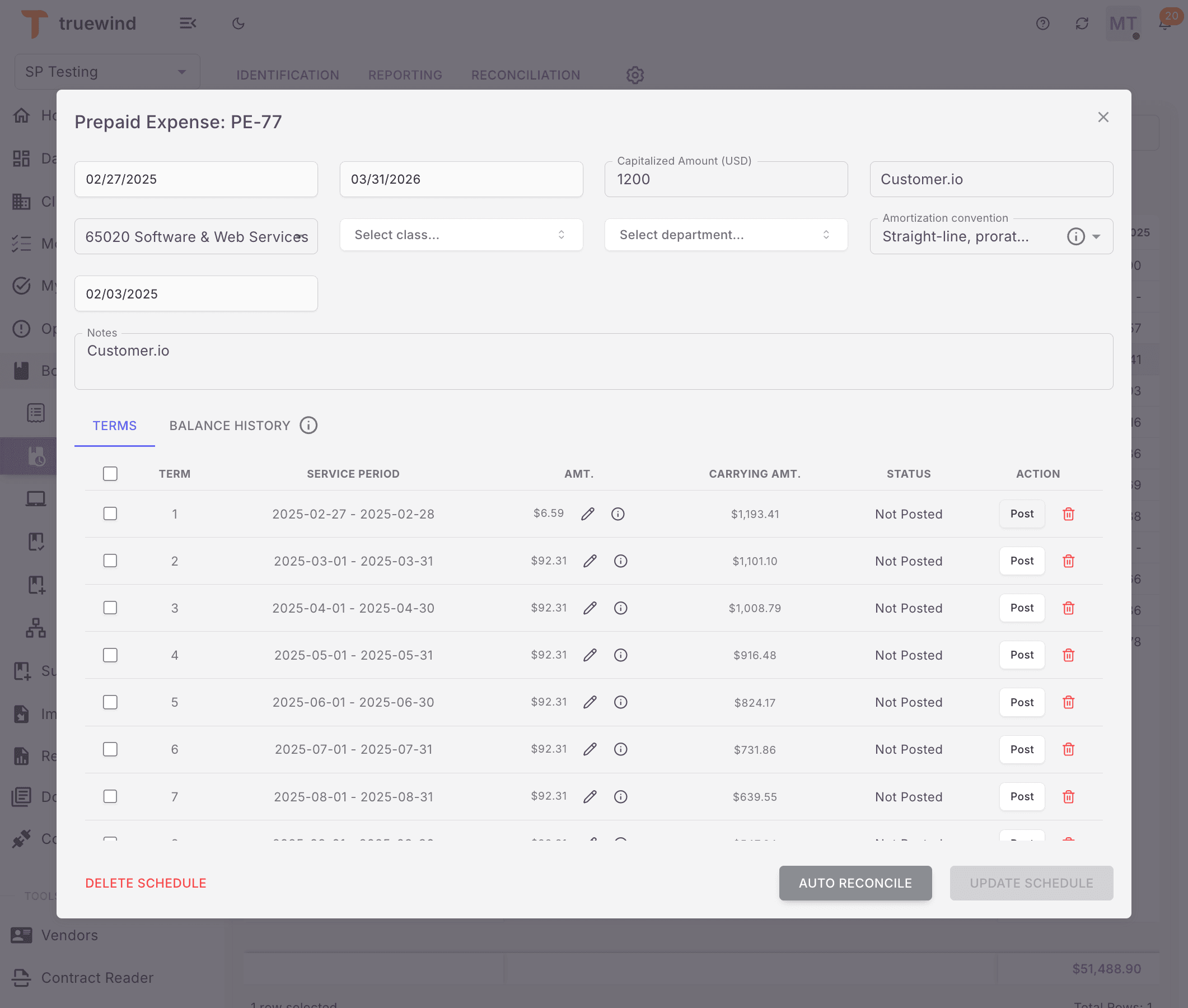Check the checkbox for term 1
The height and width of the screenshot is (1008, 1188).
(110, 514)
